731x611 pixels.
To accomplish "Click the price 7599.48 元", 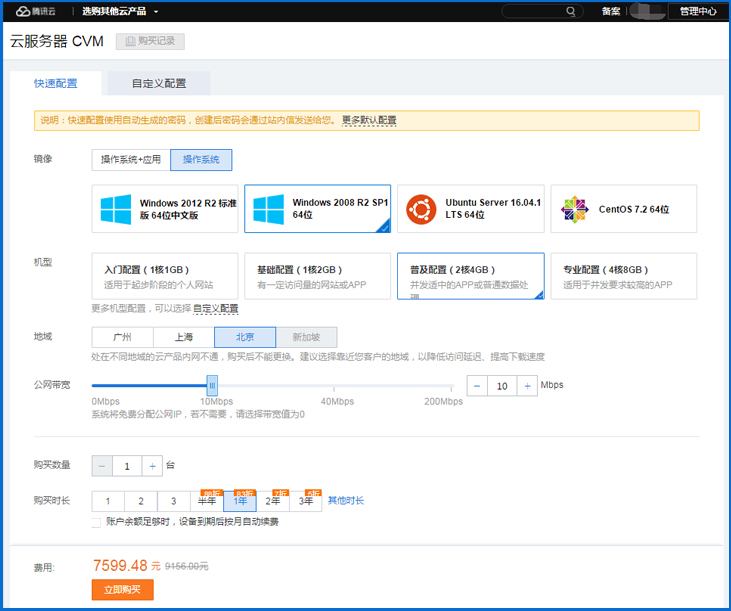I will pyautogui.click(x=126, y=566).
